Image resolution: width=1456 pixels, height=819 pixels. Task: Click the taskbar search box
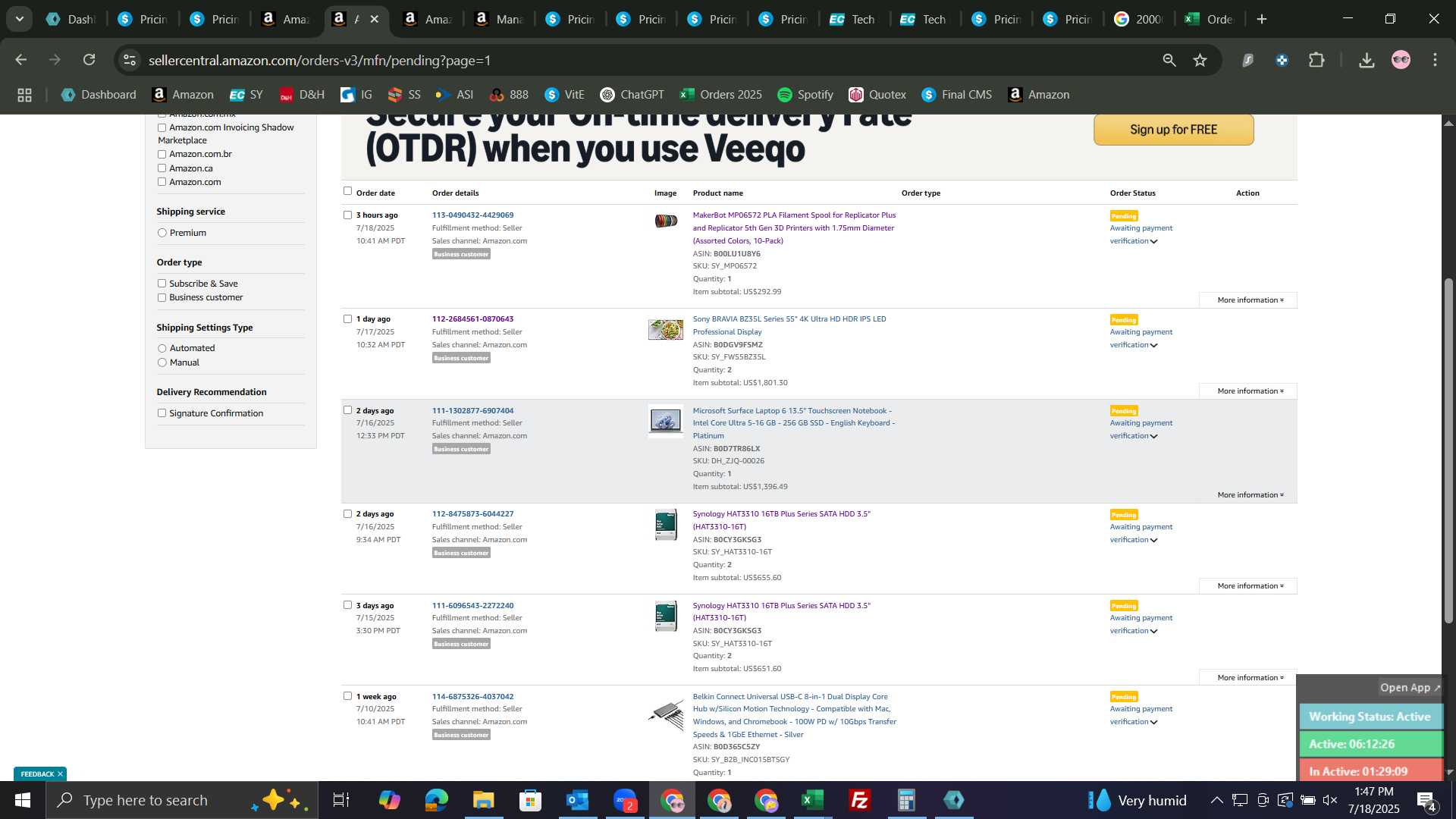pos(182,800)
